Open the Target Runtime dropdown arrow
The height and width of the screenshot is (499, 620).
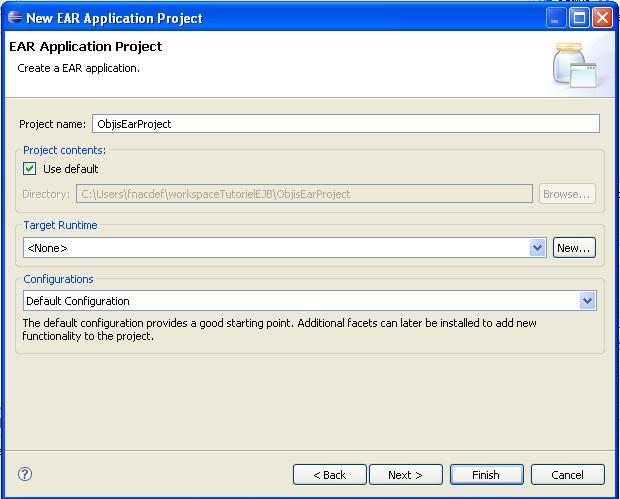(537, 248)
